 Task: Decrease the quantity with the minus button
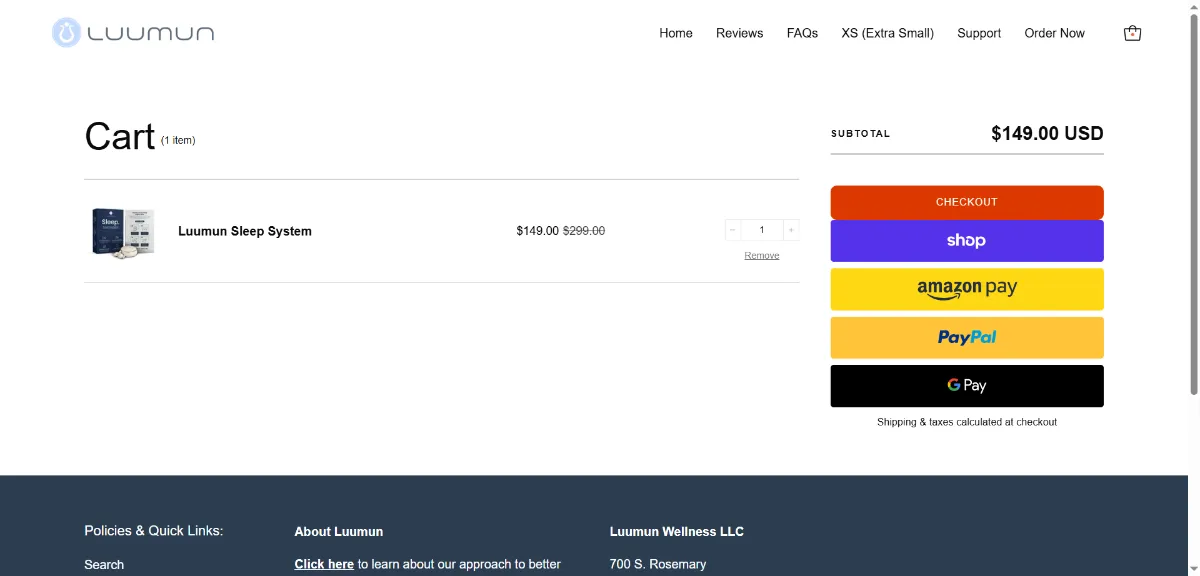(732, 230)
